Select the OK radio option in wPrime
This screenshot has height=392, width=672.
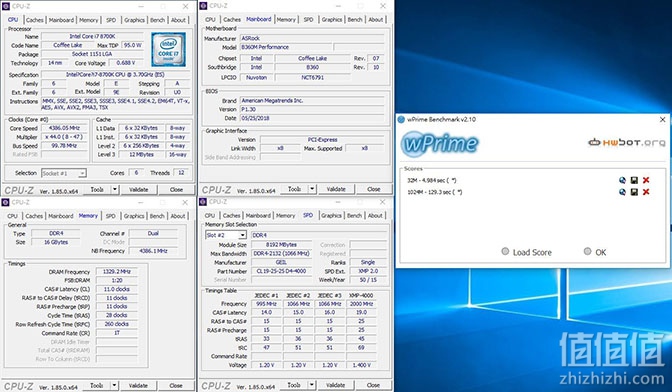click(588, 251)
